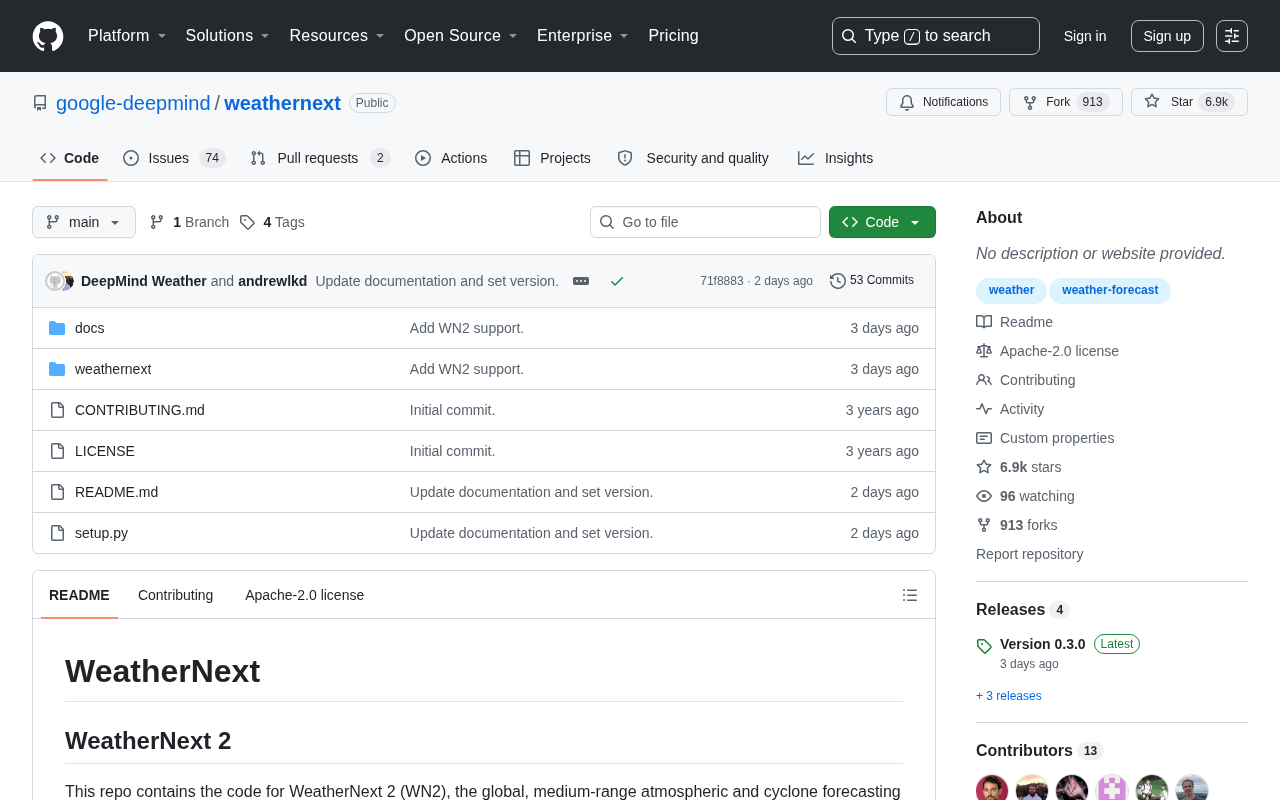Click the Go to file field
Screen dimensions: 1280x800
point(705,222)
